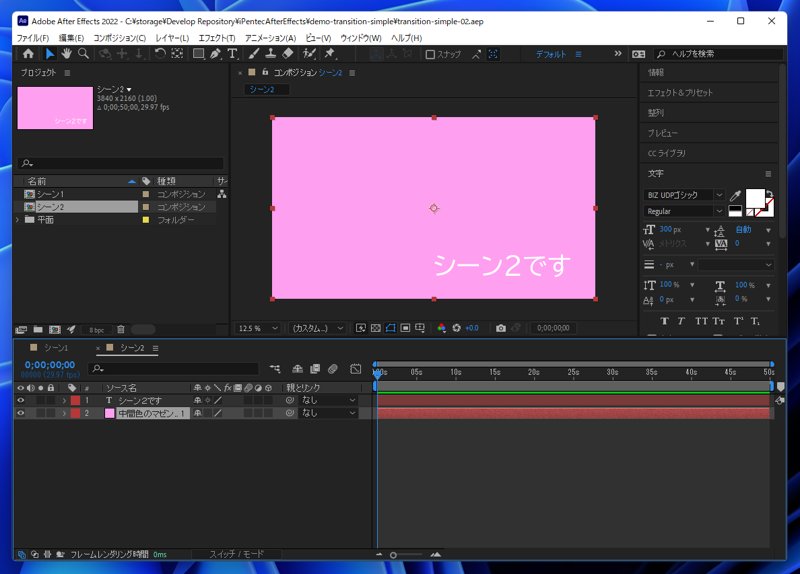
Task: Click the white fill color swatch
Action: point(754,197)
